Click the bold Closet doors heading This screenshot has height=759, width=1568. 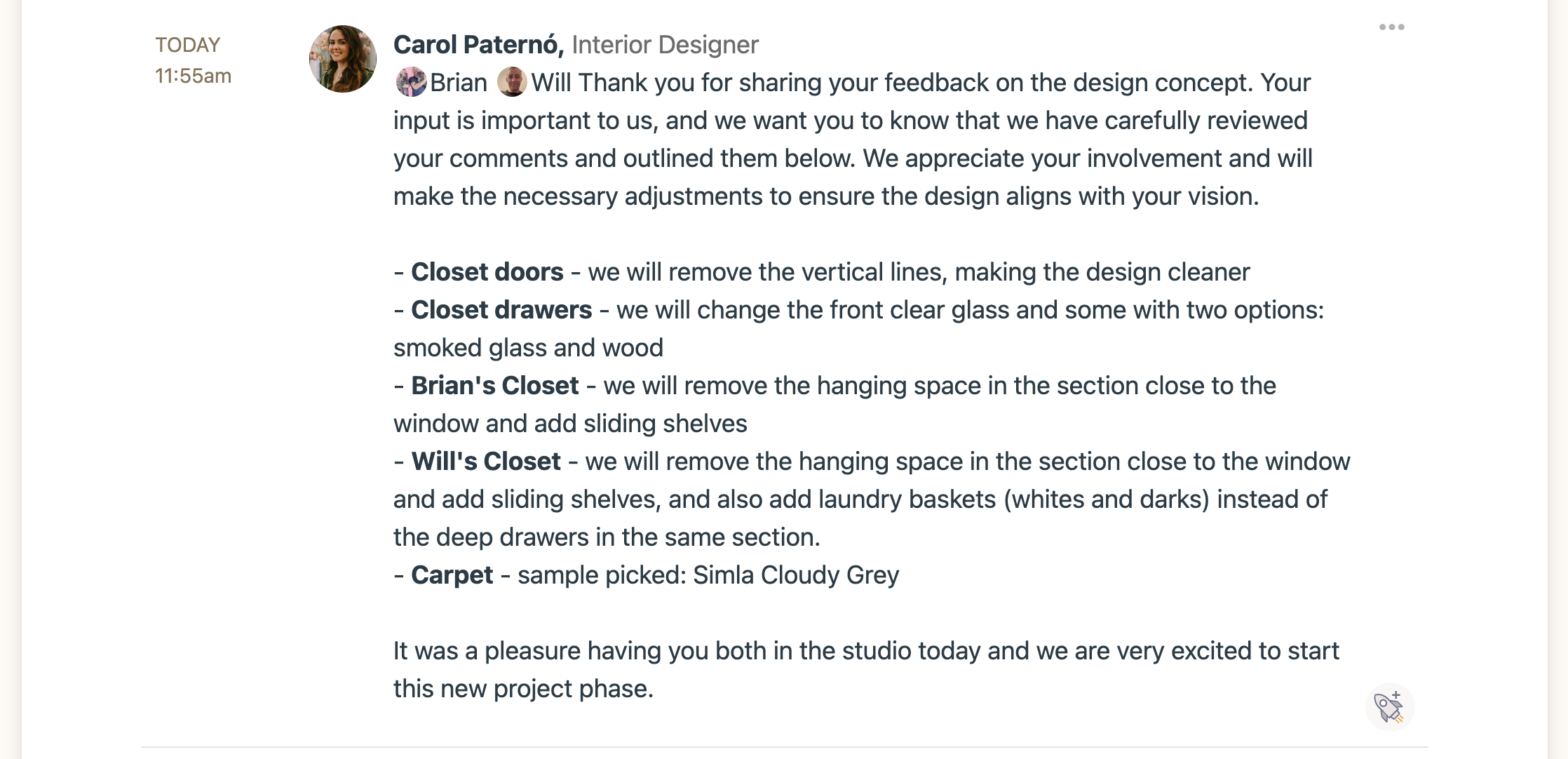pos(487,272)
